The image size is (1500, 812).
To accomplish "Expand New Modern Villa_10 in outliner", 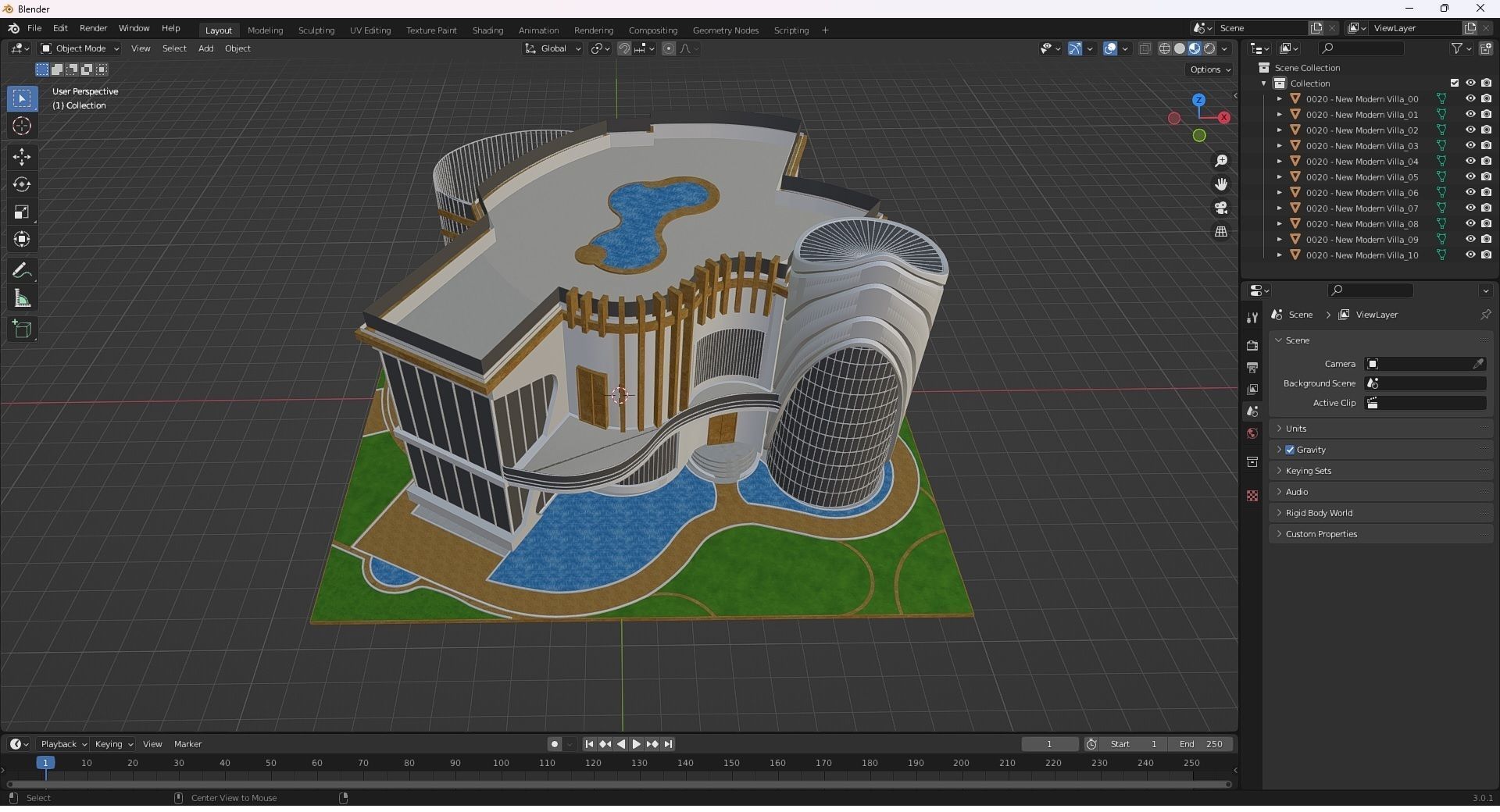I will (1280, 255).
